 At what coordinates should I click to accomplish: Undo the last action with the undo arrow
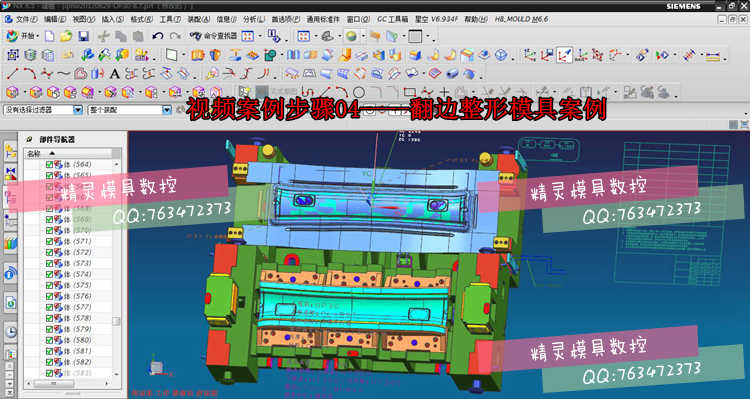tap(157, 36)
